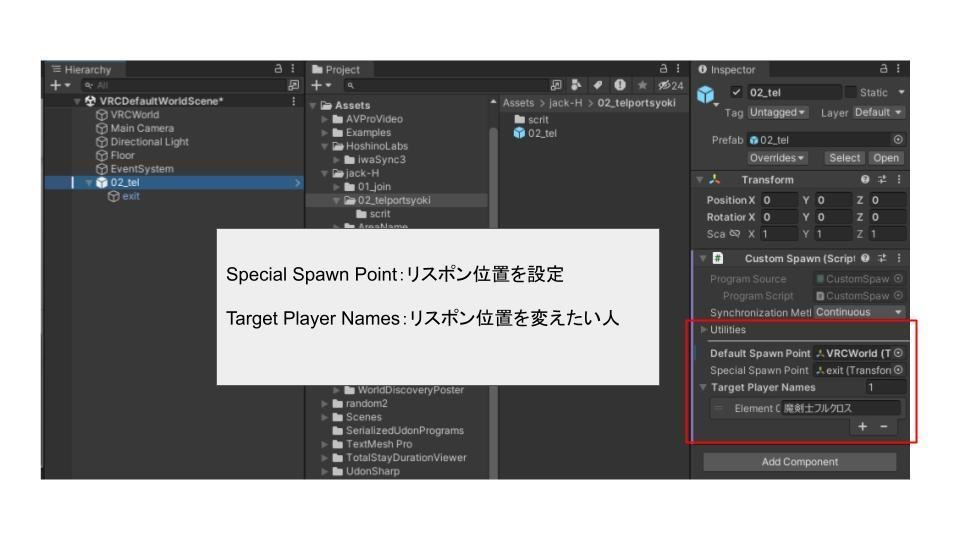Click the Position X input field
960x540 pixels.
779,200
